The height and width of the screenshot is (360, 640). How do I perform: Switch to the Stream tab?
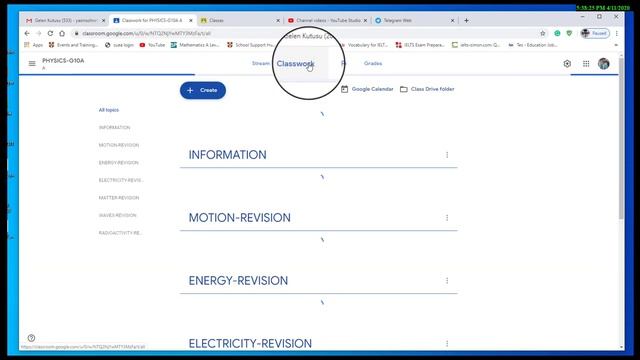click(x=261, y=63)
